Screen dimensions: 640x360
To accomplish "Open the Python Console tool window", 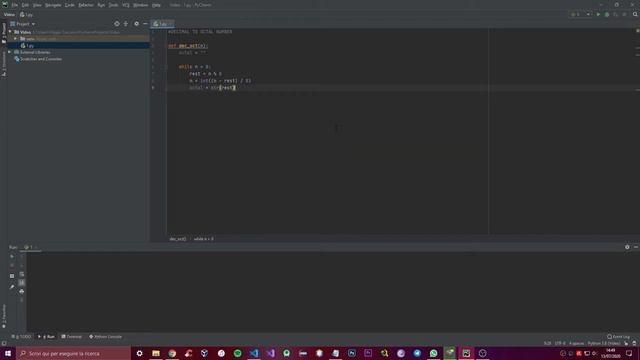I will pos(105,337).
